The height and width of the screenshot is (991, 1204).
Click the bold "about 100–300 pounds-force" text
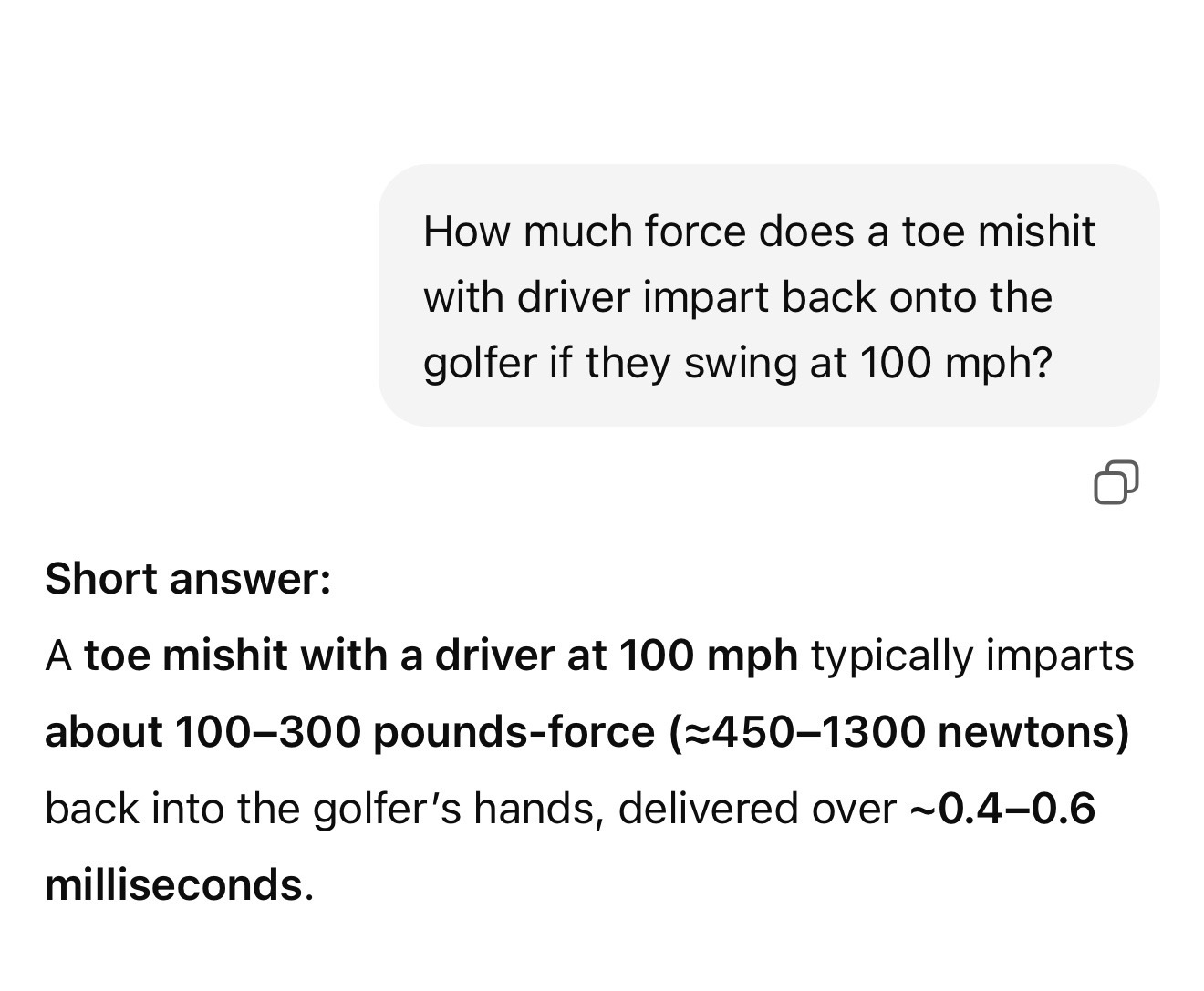[x=349, y=731]
